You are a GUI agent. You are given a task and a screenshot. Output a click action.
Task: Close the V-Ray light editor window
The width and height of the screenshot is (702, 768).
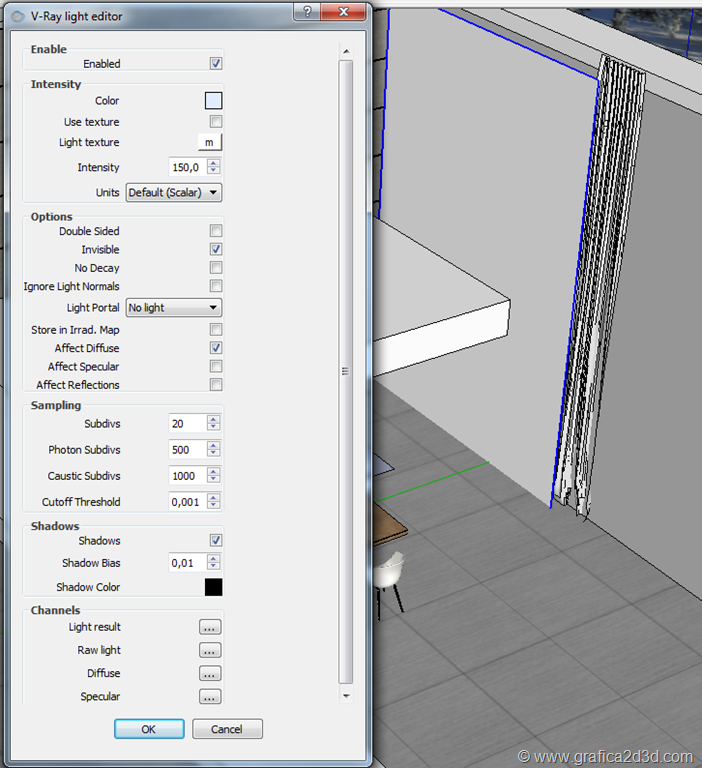pyautogui.click(x=343, y=11)
